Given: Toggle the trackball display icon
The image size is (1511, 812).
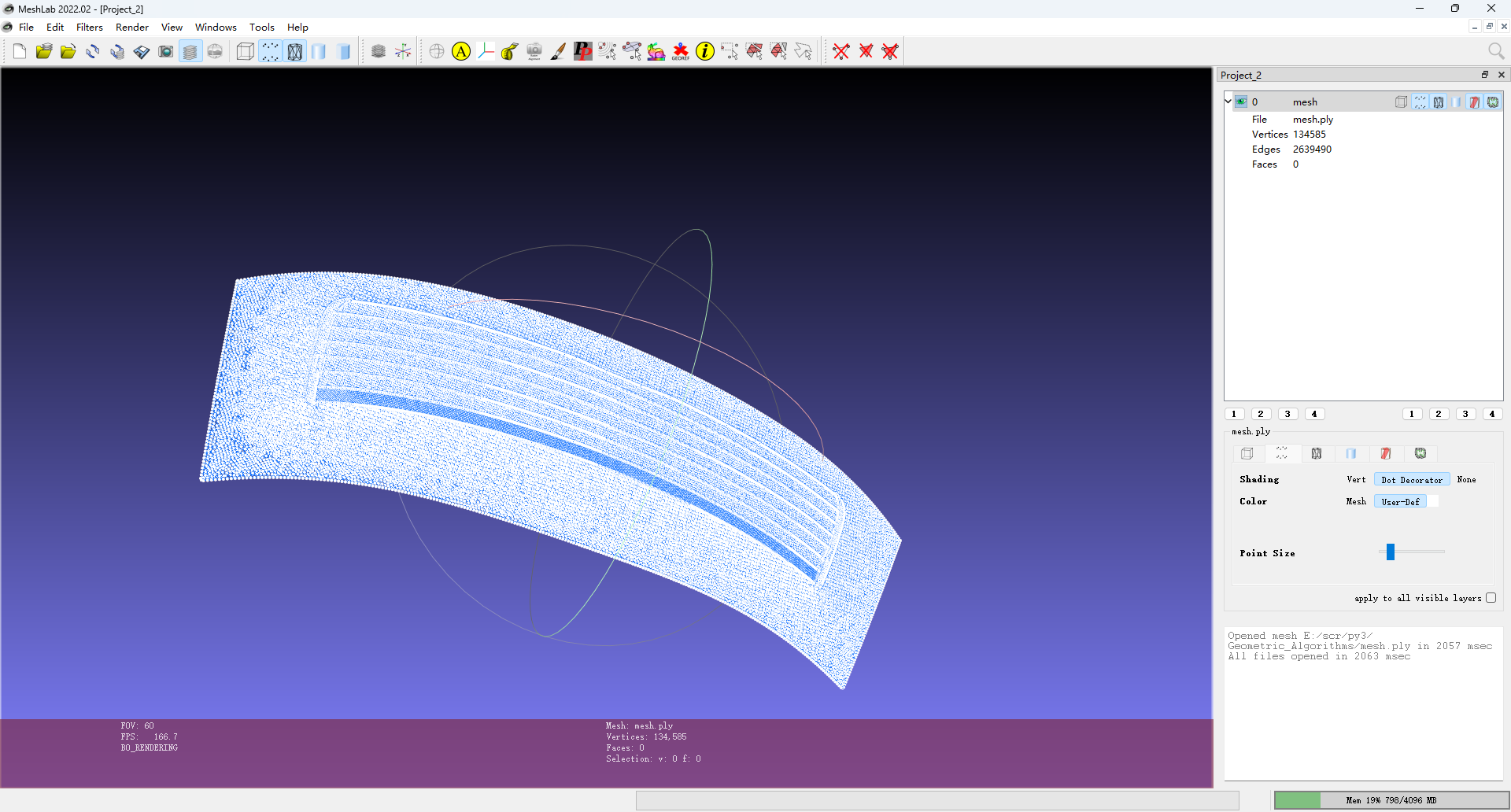Looking at the screenshot, I should click(x=437, y=52).
